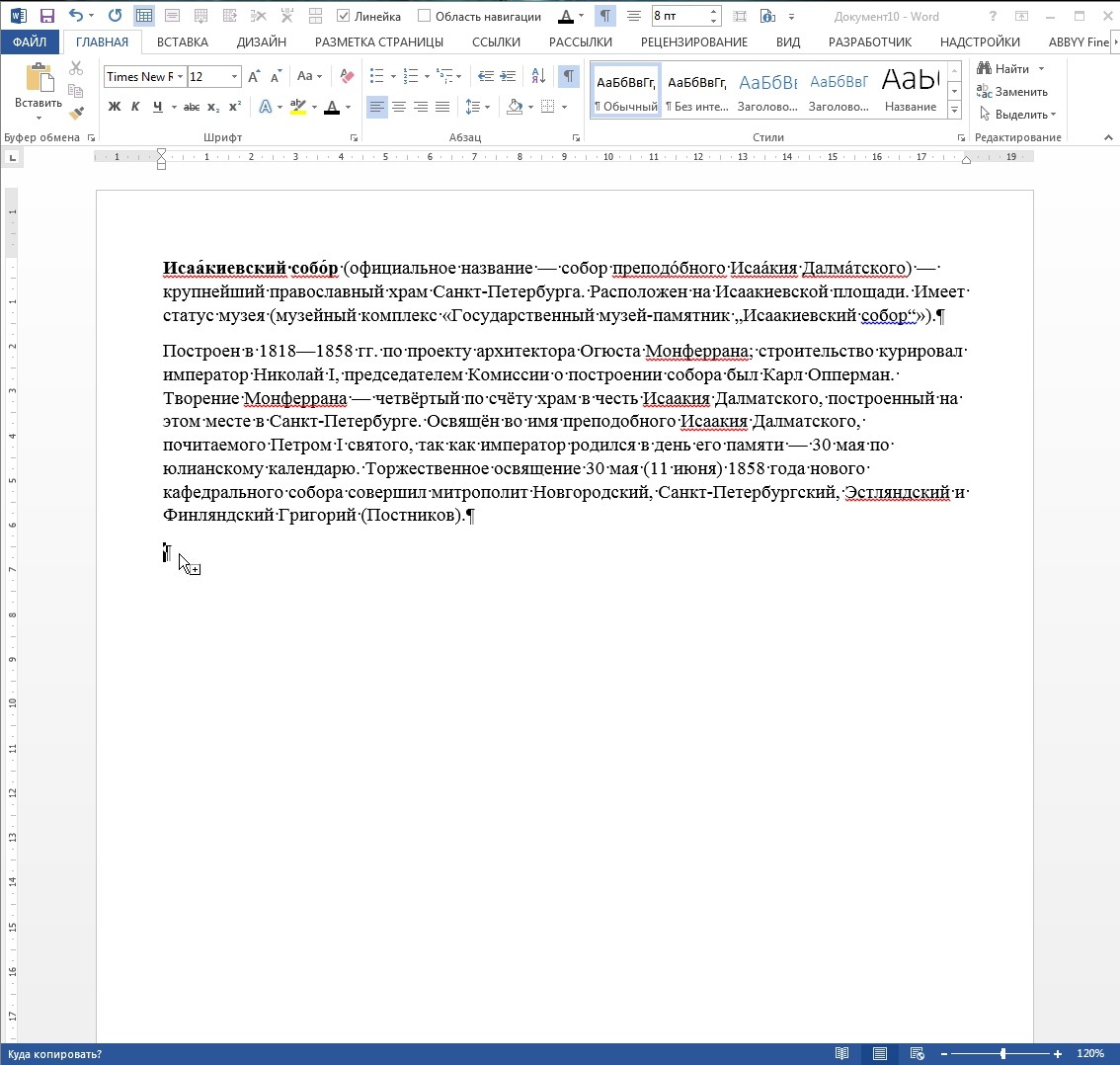The width and height of the screenshot is (1120, 1065).
Task: Apply strikethrough formatting
Action: (192, 107)
